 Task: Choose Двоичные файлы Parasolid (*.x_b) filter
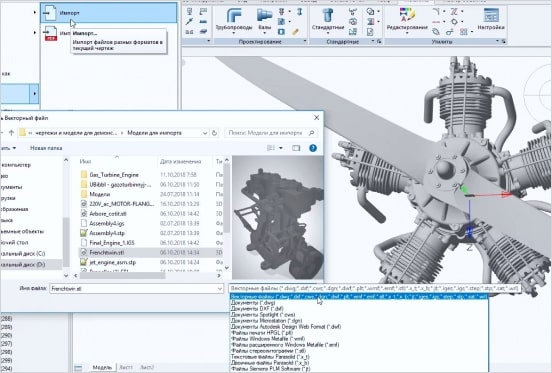pos(270,363)
